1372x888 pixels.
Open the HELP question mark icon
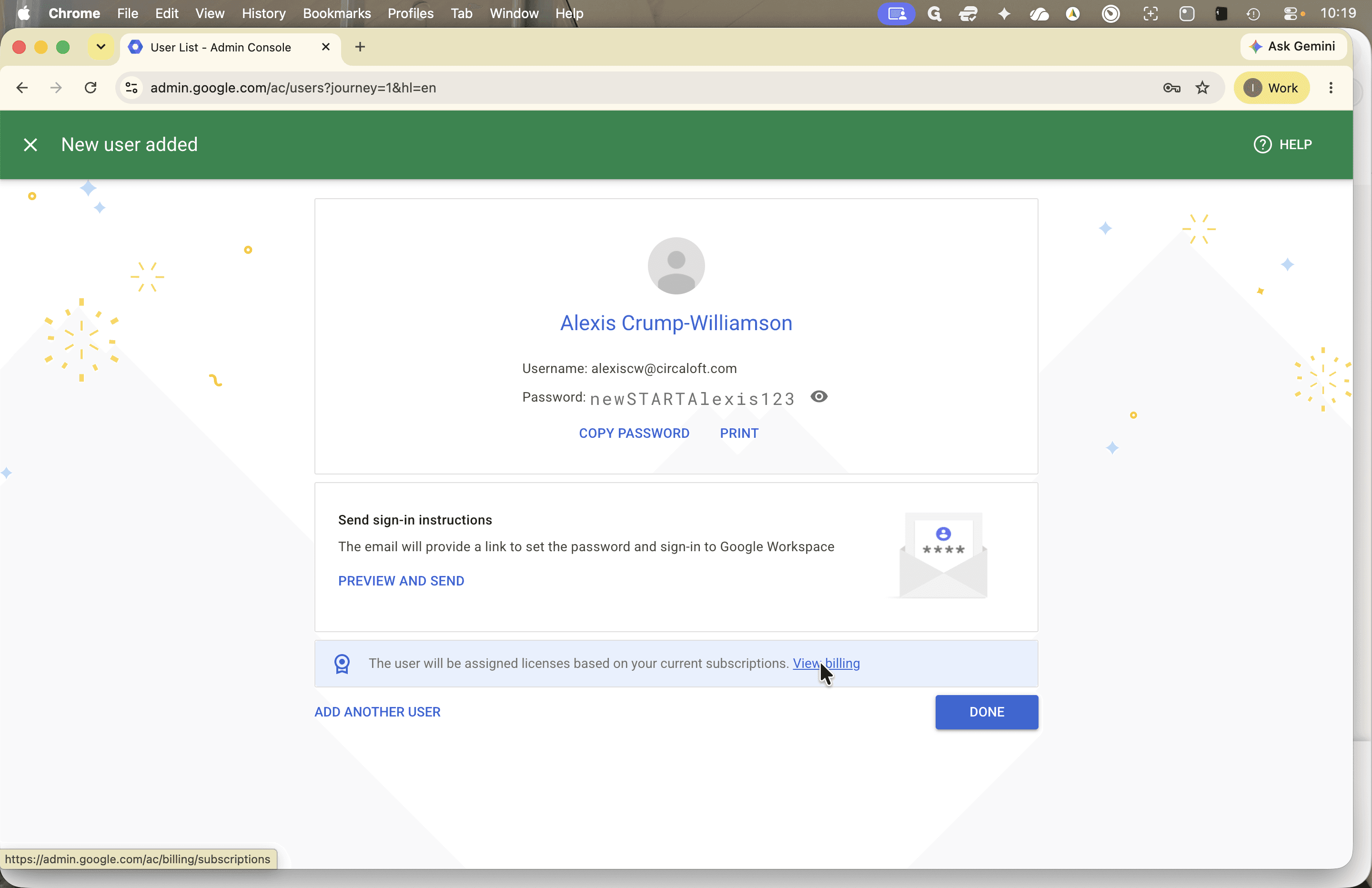(1262, 145)
